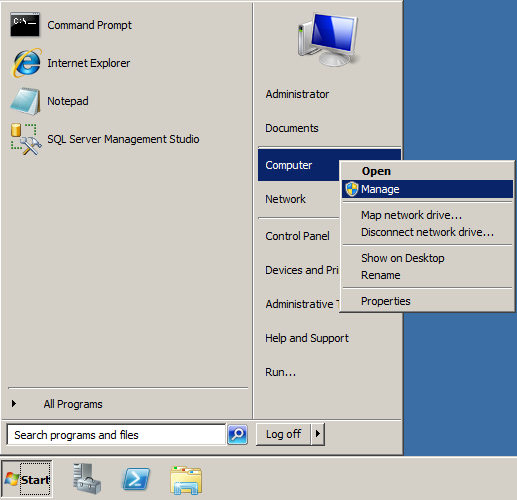517x500 pixels.
Task: Click the SQL Server Management Studio label
Action: tap(123, 139)
